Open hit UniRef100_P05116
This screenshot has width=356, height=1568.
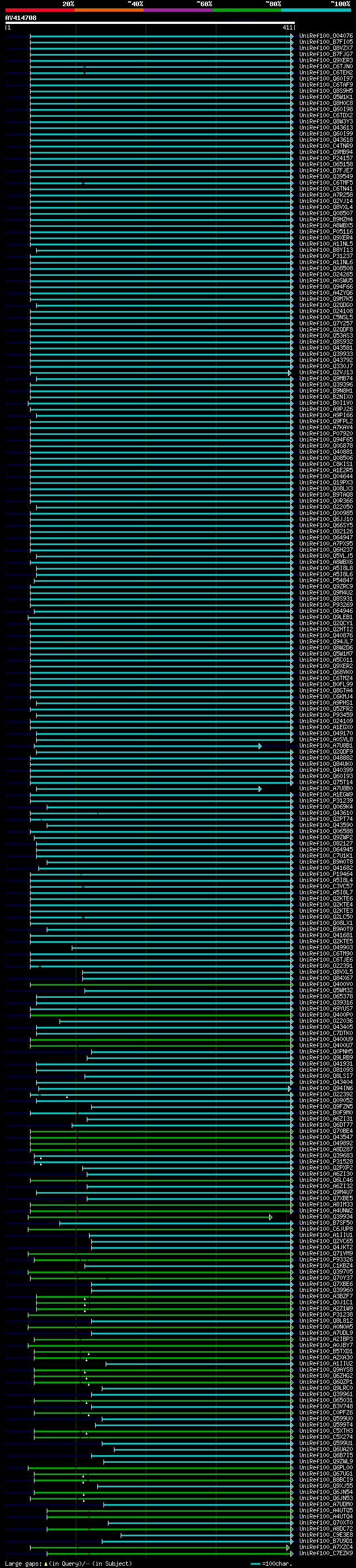click(x=325, y=231)
